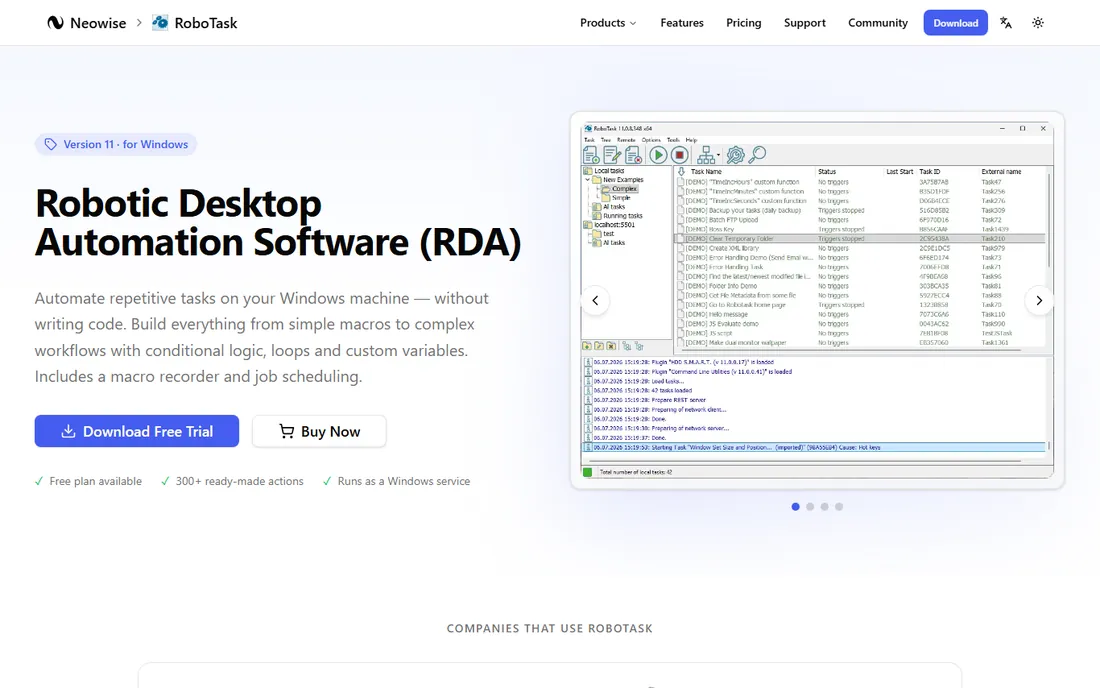Click the Buy Now button
This screenshot has height=688, width=1100.
point(319,431)
